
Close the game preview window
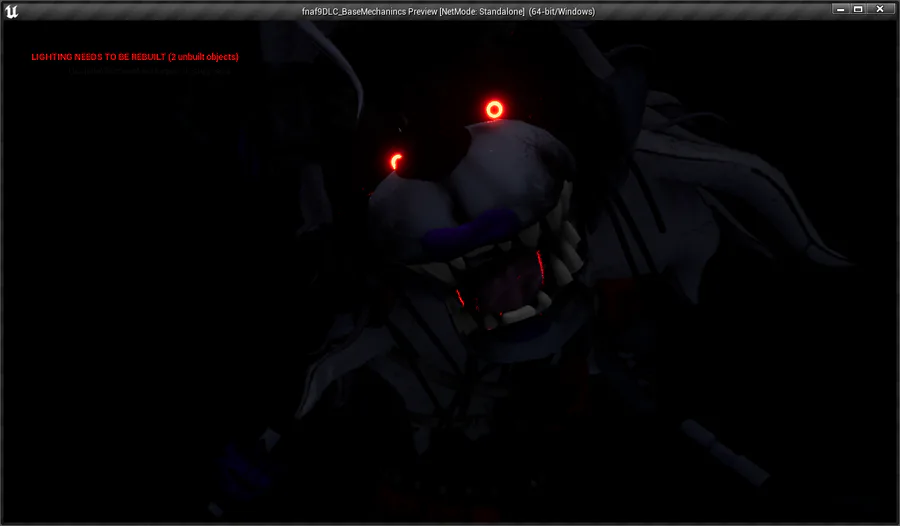tap(879, 9)
